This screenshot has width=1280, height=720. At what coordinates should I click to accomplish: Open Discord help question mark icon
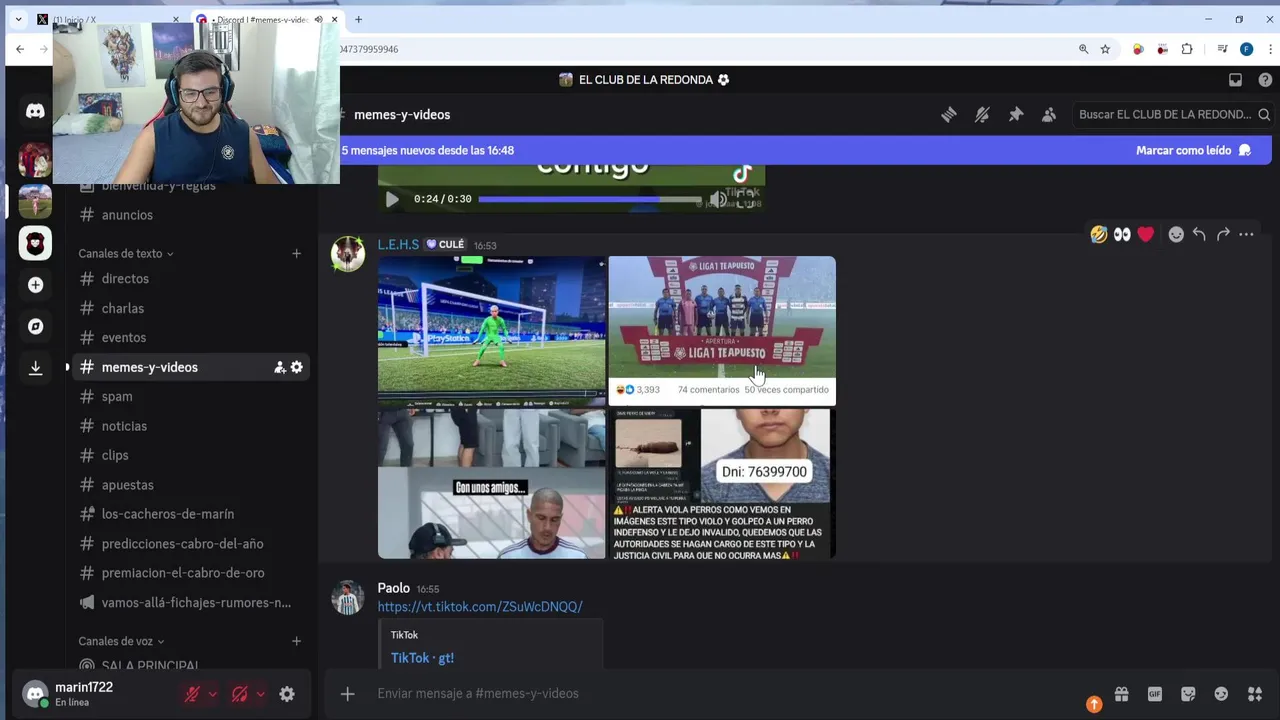tap(1265, 80)
